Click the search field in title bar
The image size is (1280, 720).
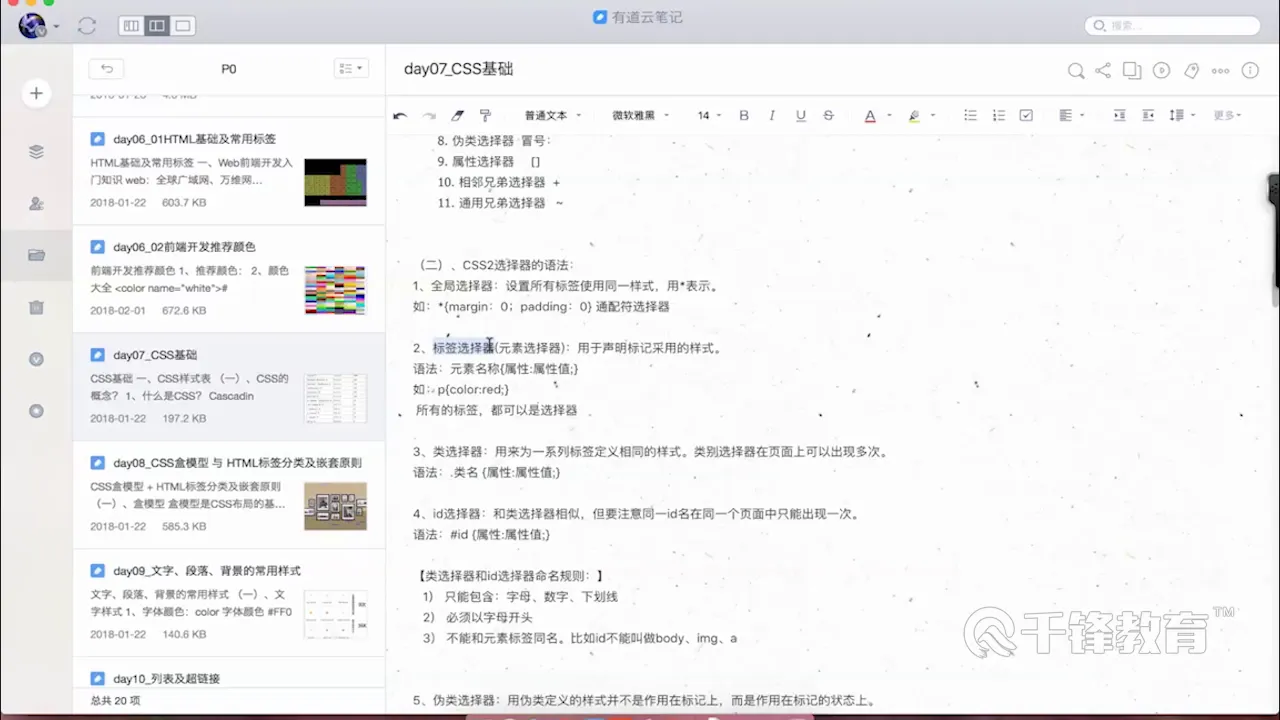click(x=1172, y=26)
